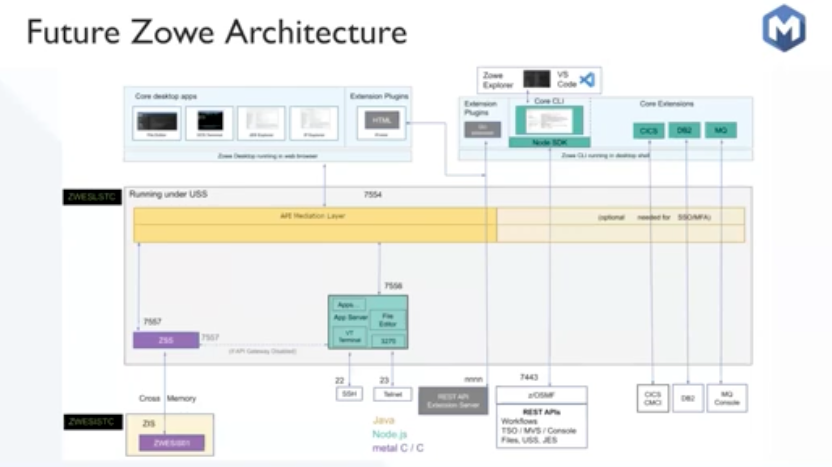
Task: Select the Telnet box
Action: coord(392,394)
